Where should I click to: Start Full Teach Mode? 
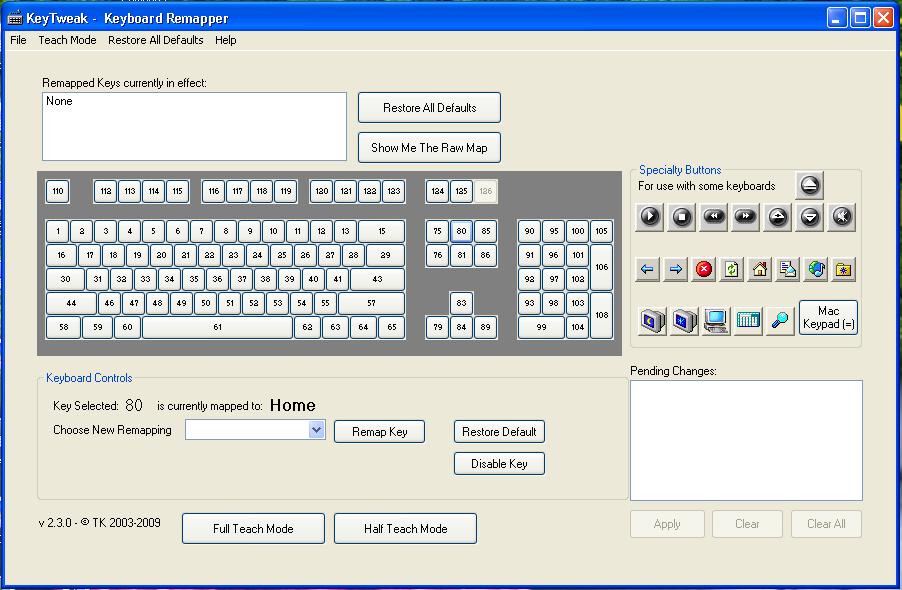click(x=253, y=528)
